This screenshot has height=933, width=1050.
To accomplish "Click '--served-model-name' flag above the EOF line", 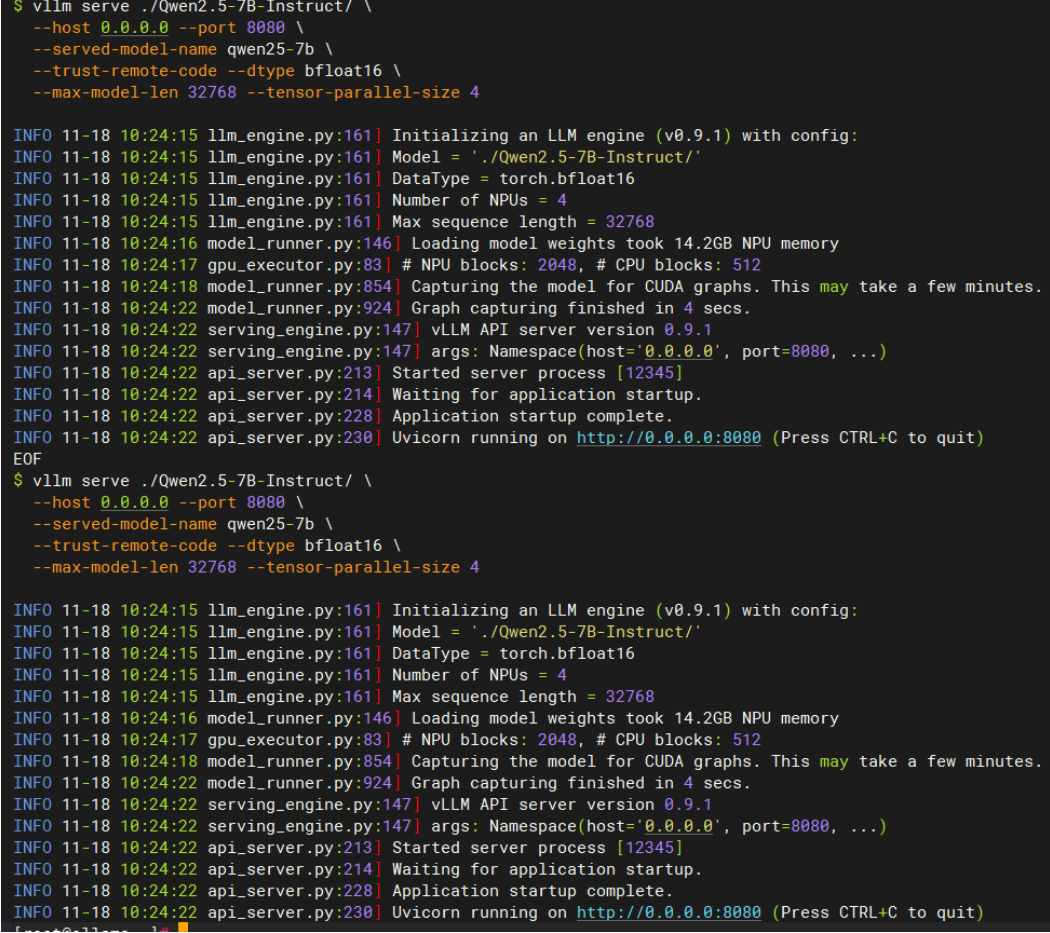I will coord(125,50).
